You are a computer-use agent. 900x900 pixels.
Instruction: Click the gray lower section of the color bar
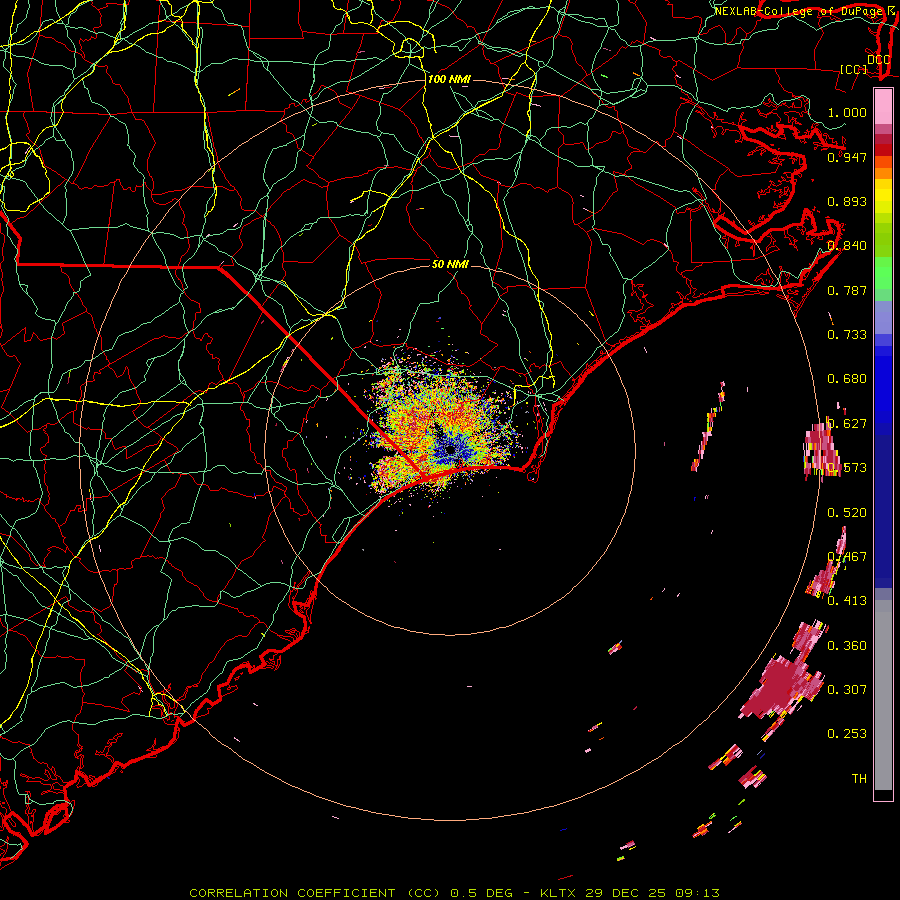click(x=883, y=695)
